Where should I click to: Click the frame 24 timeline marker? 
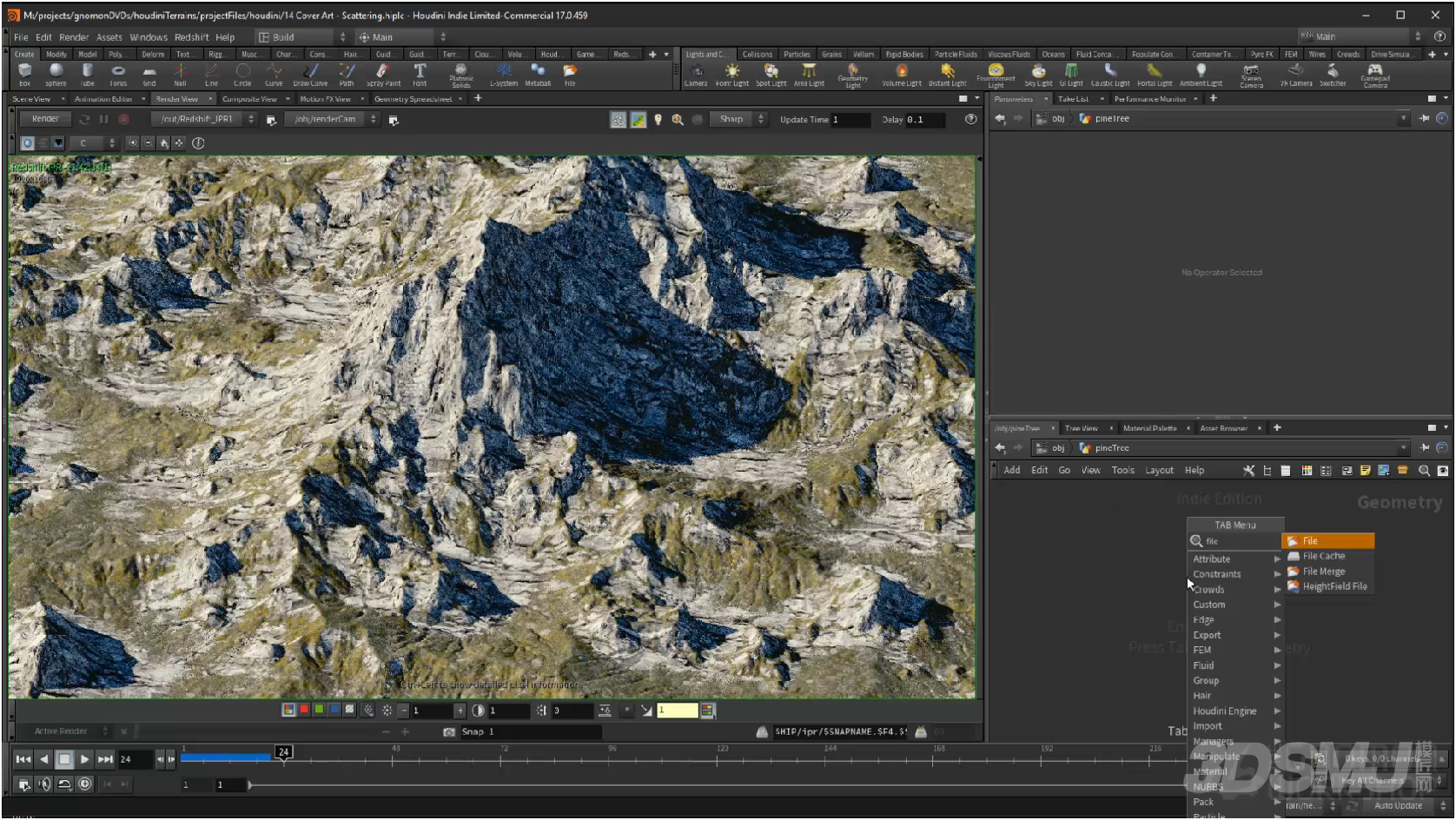pos(283,752)
